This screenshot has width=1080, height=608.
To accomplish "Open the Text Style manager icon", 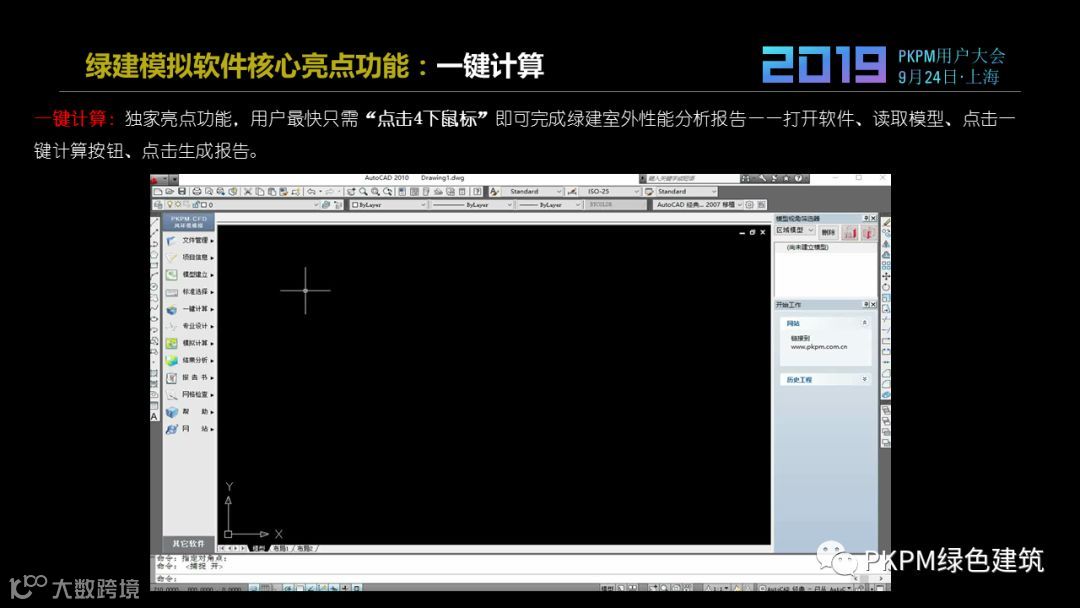I will pyautogui.click(x=494, y=191).
